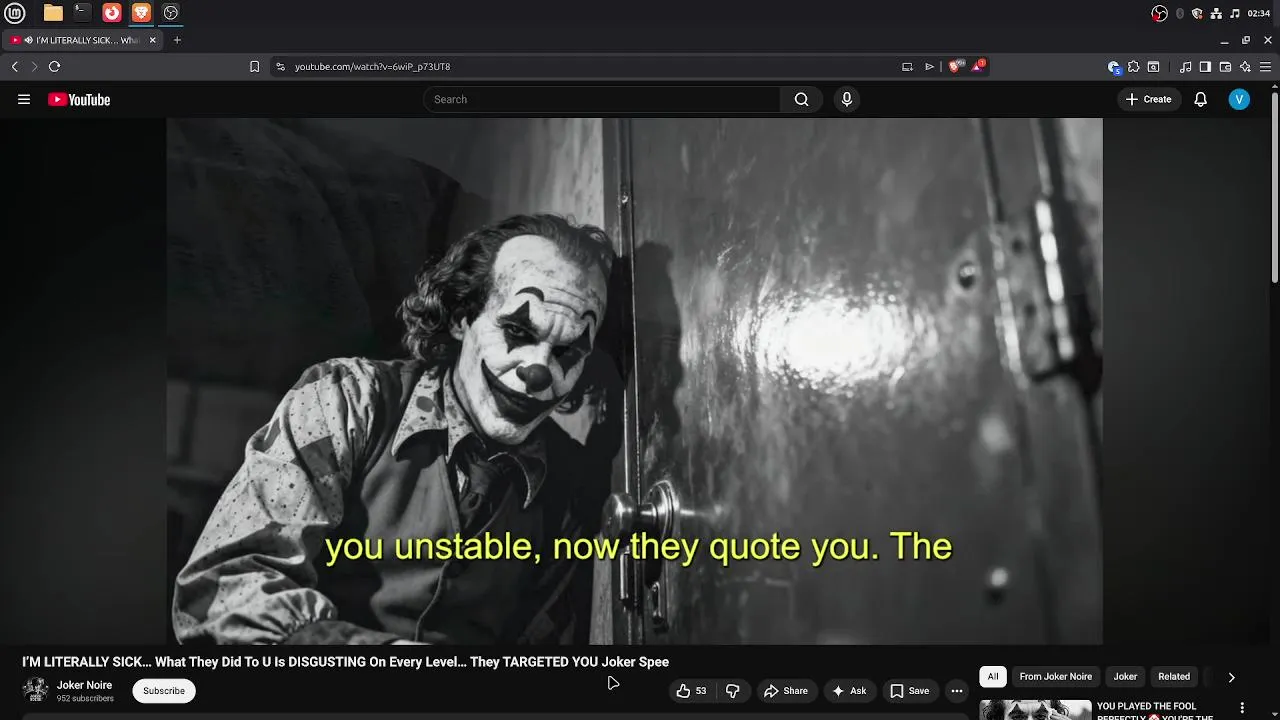Screen dimensions: 1280x720
Task: Click the Ask button
Action: tap(848, 691)
